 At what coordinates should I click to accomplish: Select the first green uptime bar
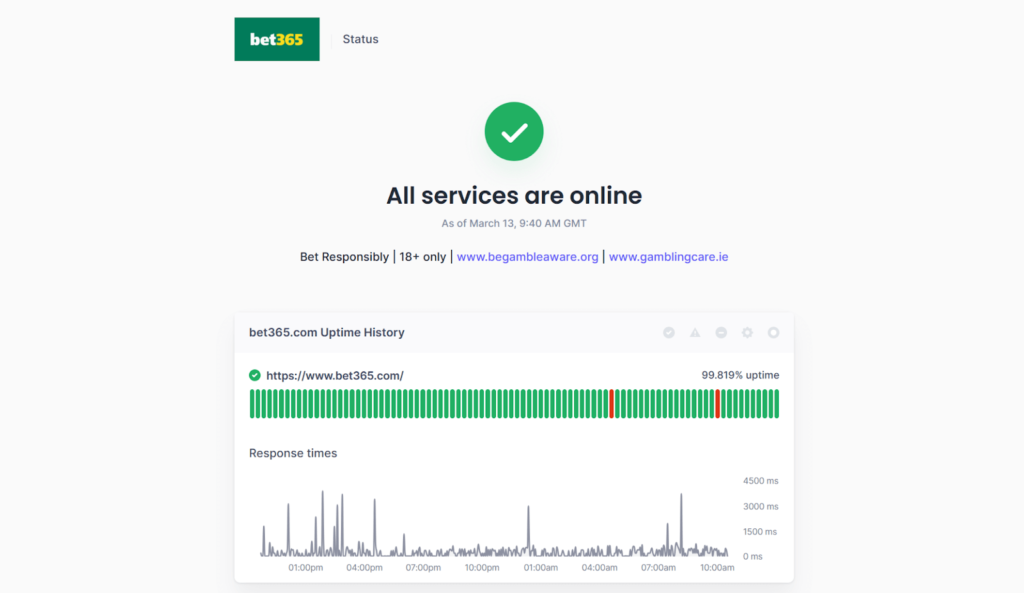(252, 404)
